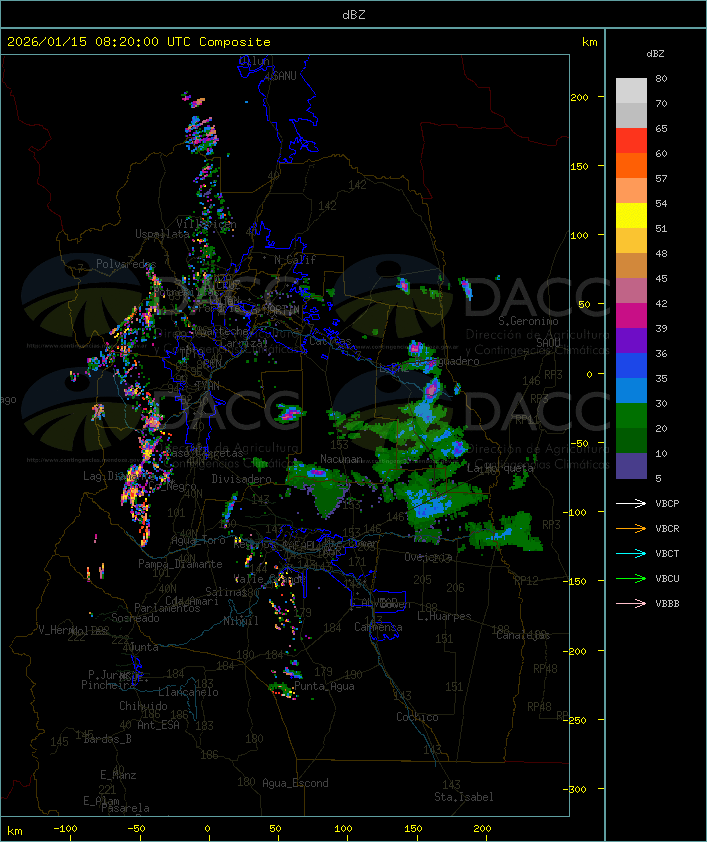The height and width of the screenshot is (842, 707).
Task: Click the 200 km tick on right axis
Action: [579, 97]
